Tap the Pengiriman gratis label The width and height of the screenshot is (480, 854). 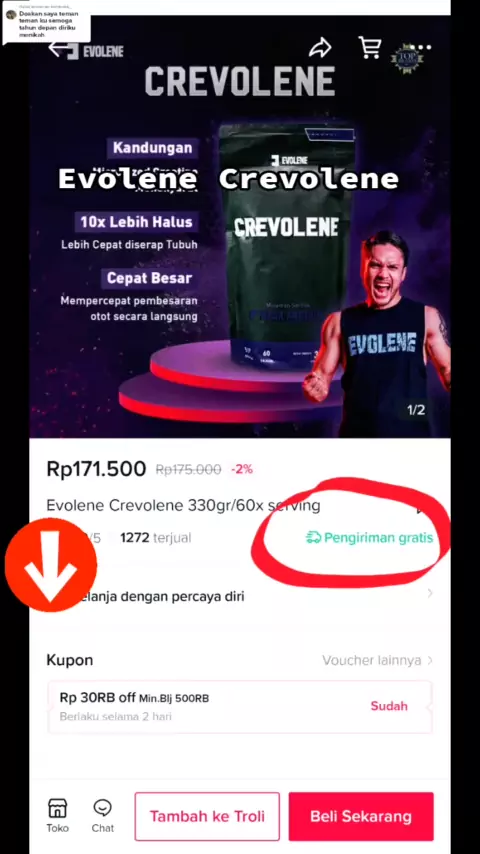pyautogui.click(x=378, y=538)
